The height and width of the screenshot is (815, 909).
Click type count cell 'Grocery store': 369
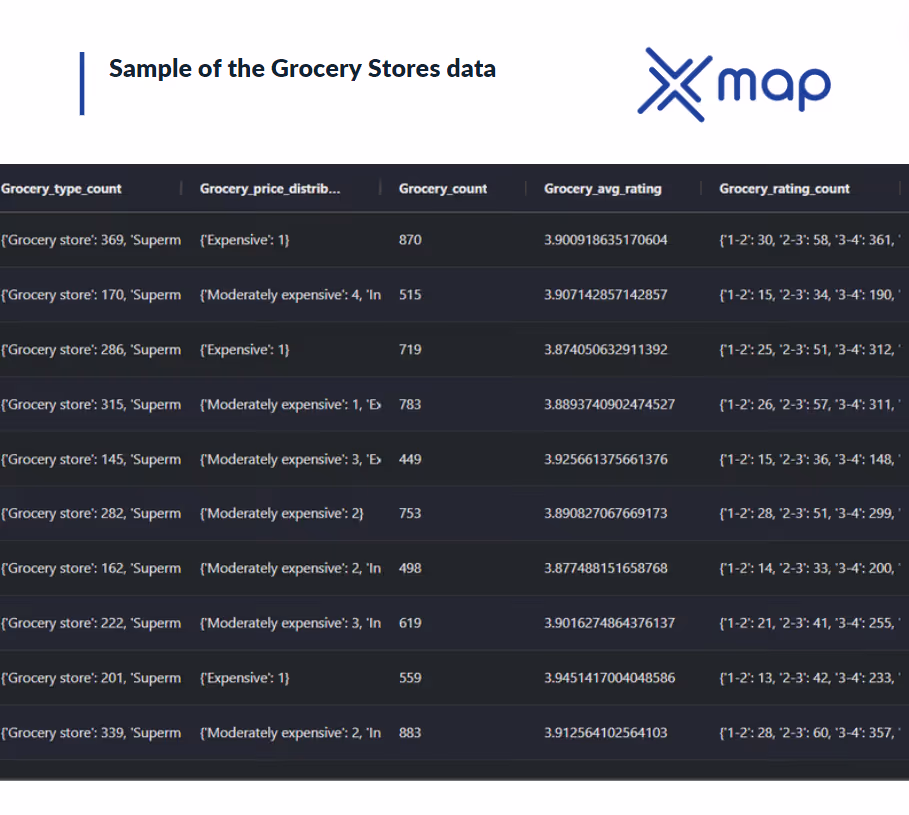(x=91, y=240)
